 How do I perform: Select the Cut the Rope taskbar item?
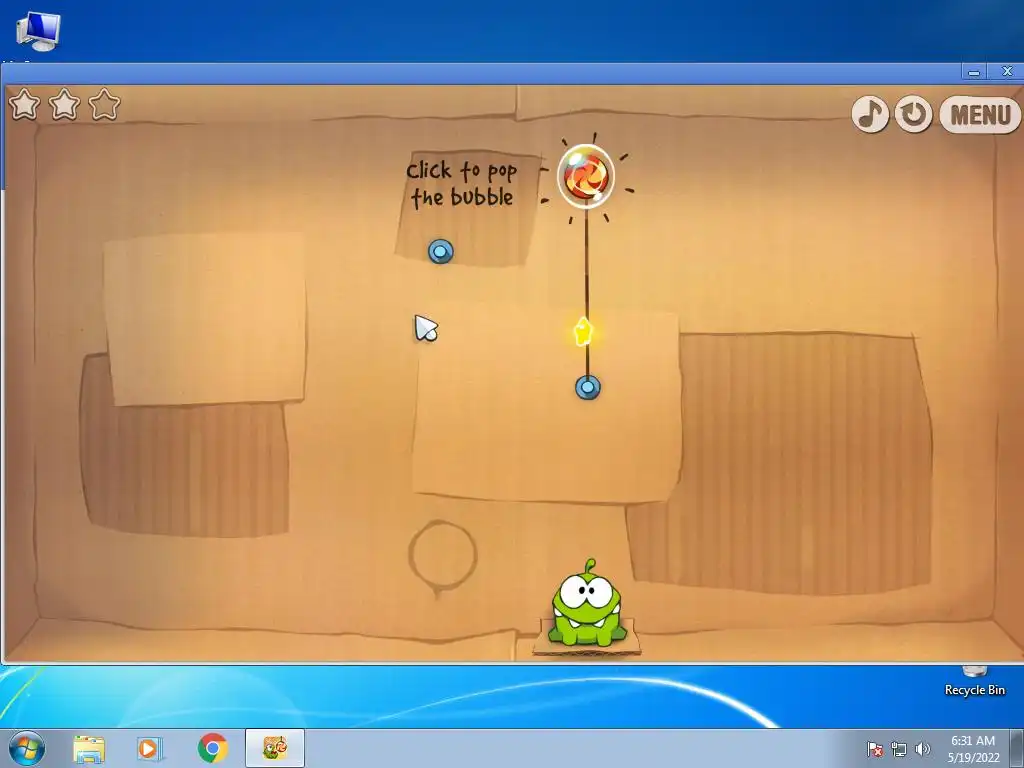275,748
